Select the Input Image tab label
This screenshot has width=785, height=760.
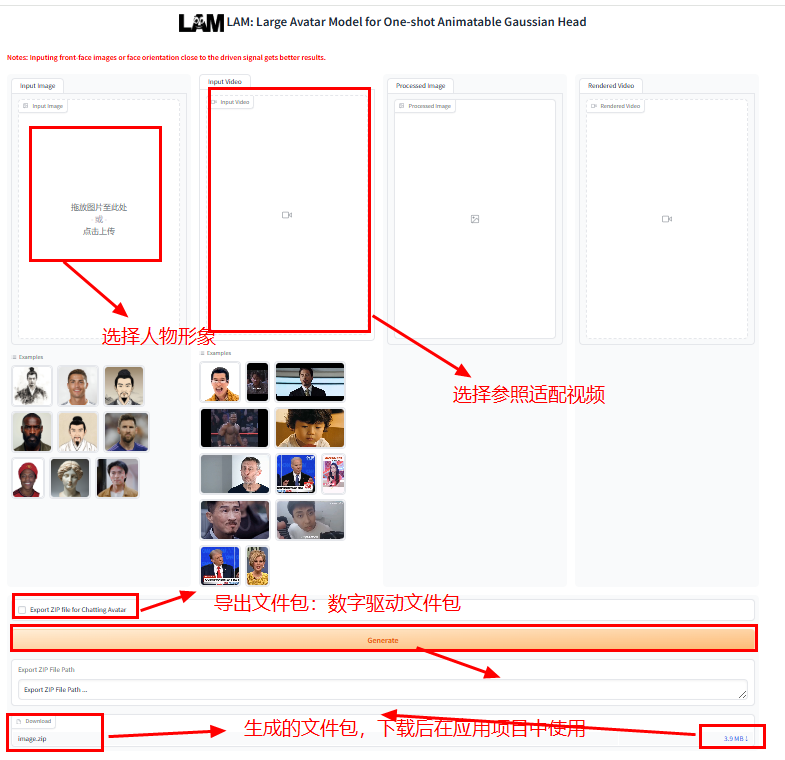(38, 86)
